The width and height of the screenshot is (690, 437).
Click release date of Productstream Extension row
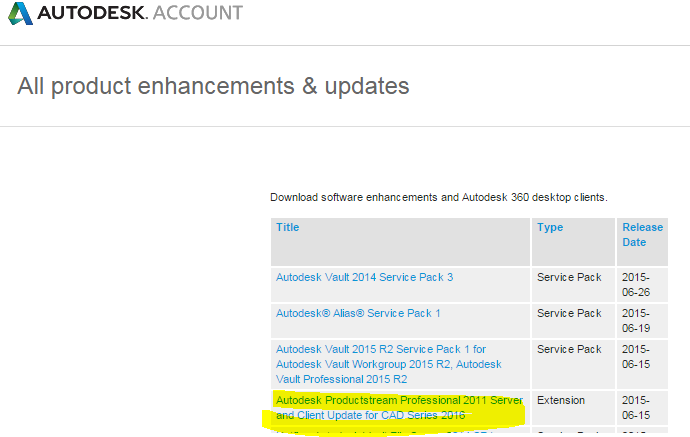pos(638,407)
